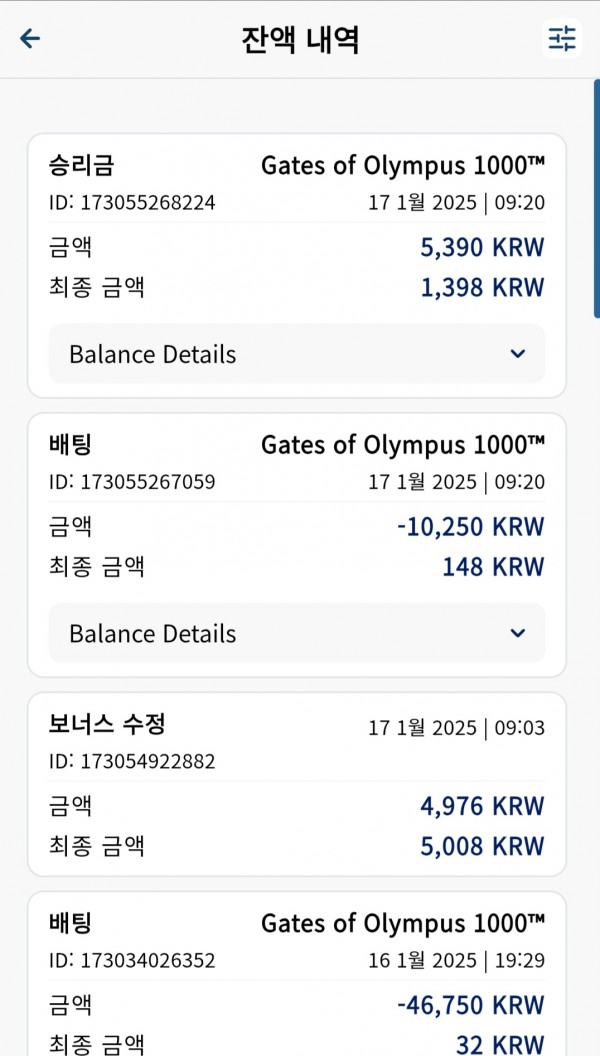Screen dimensions: 600x1056
Task: Open the filter settings sliders icon
Action: coord(562,39)
